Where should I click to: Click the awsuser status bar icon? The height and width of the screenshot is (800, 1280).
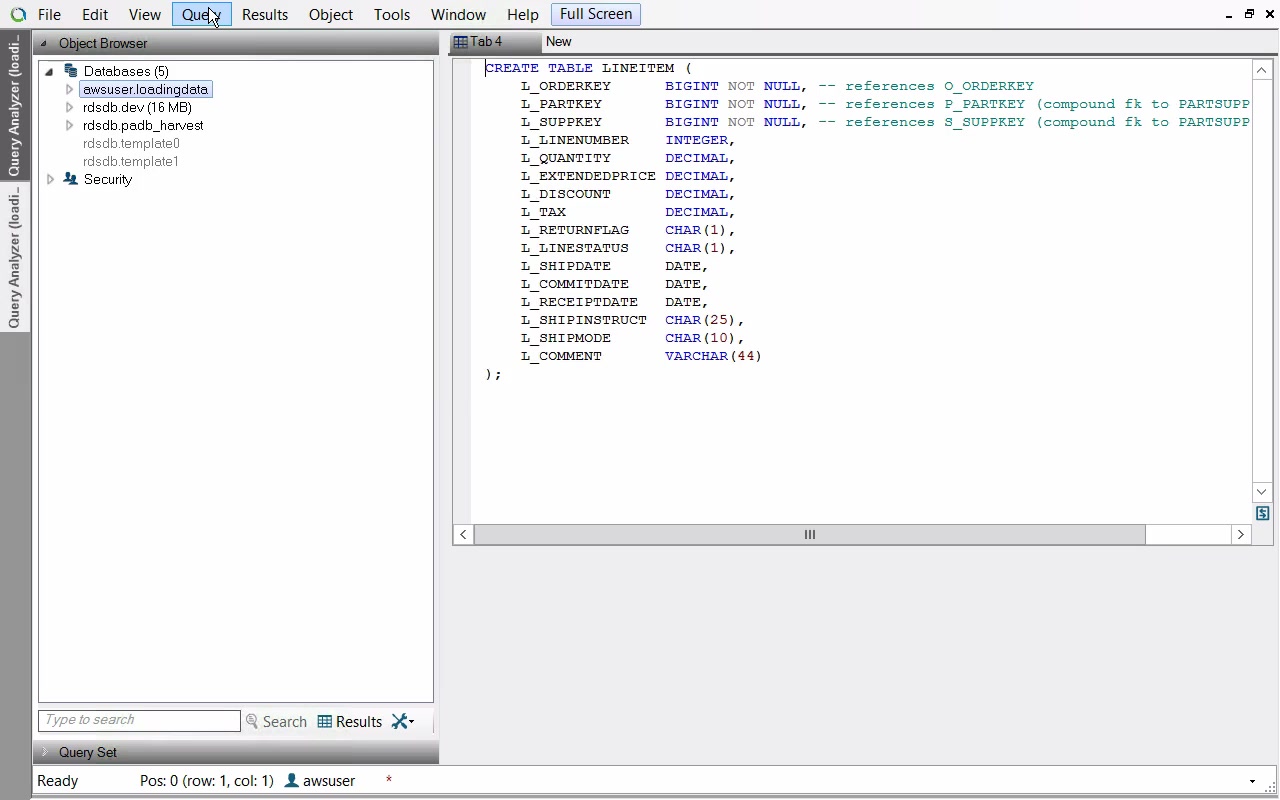point(292,781)
